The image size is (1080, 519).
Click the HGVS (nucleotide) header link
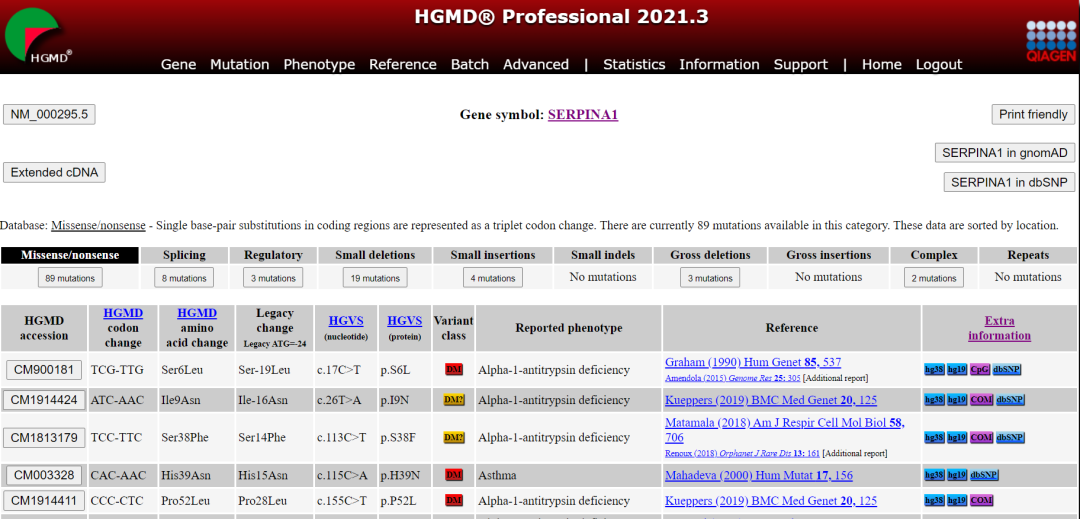[346, 320]
